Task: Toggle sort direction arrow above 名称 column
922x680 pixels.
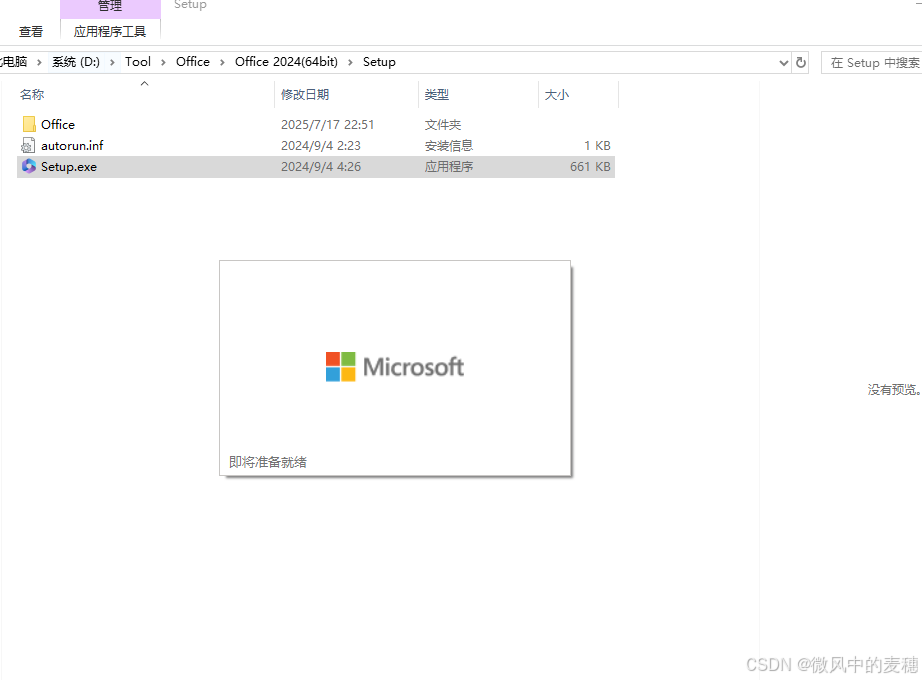Action: 145,84
